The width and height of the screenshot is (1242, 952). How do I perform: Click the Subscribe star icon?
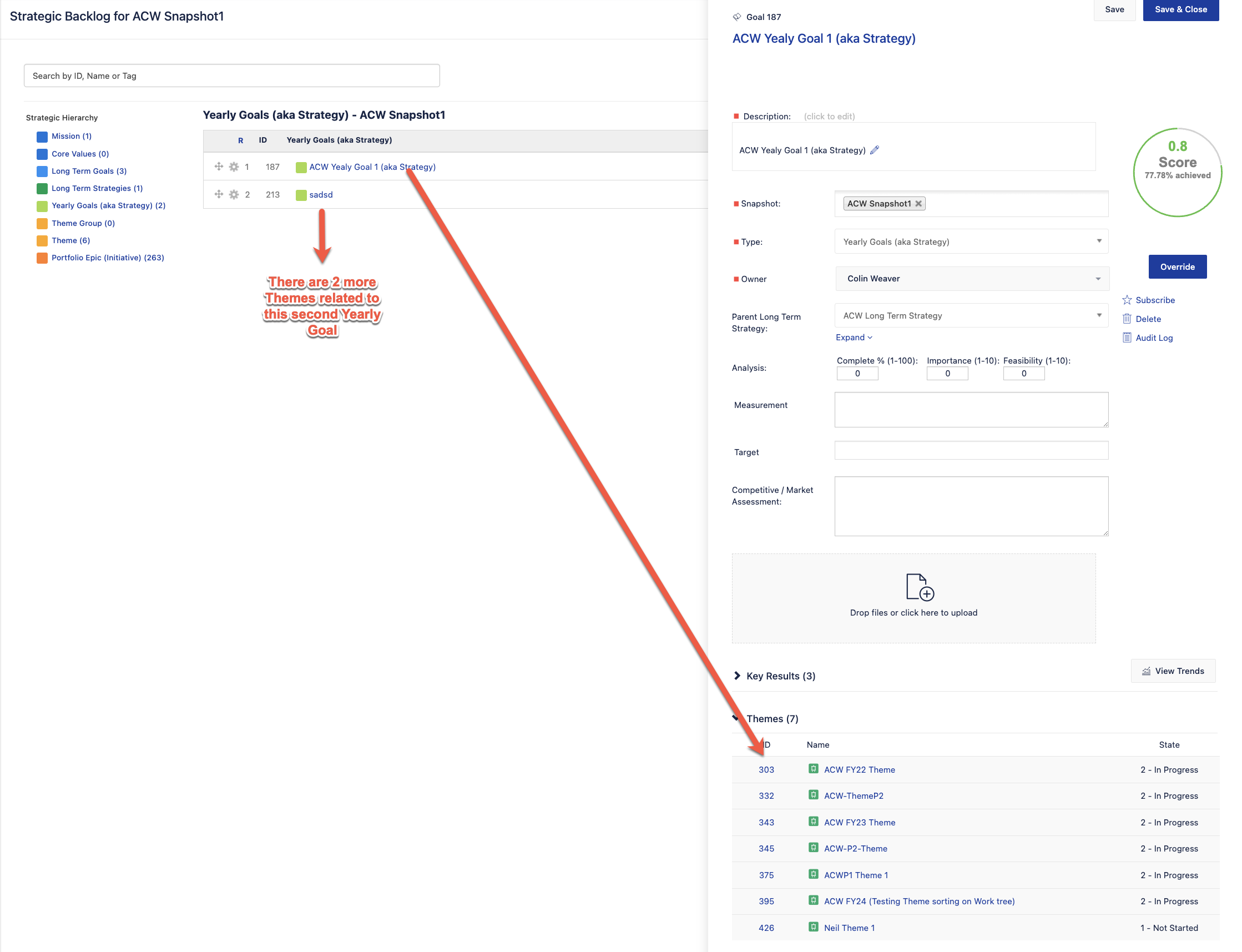coord(1127,300)
